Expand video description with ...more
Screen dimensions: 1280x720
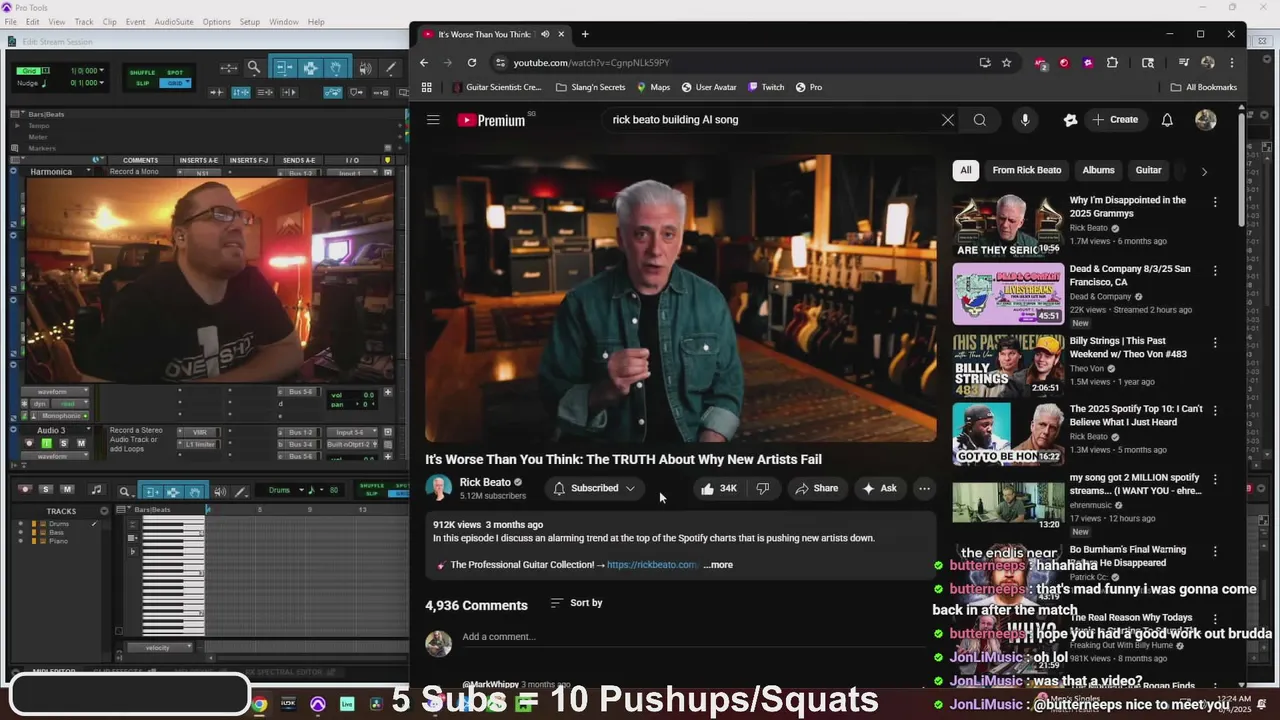pyautogui.click(x=718, y=565)
